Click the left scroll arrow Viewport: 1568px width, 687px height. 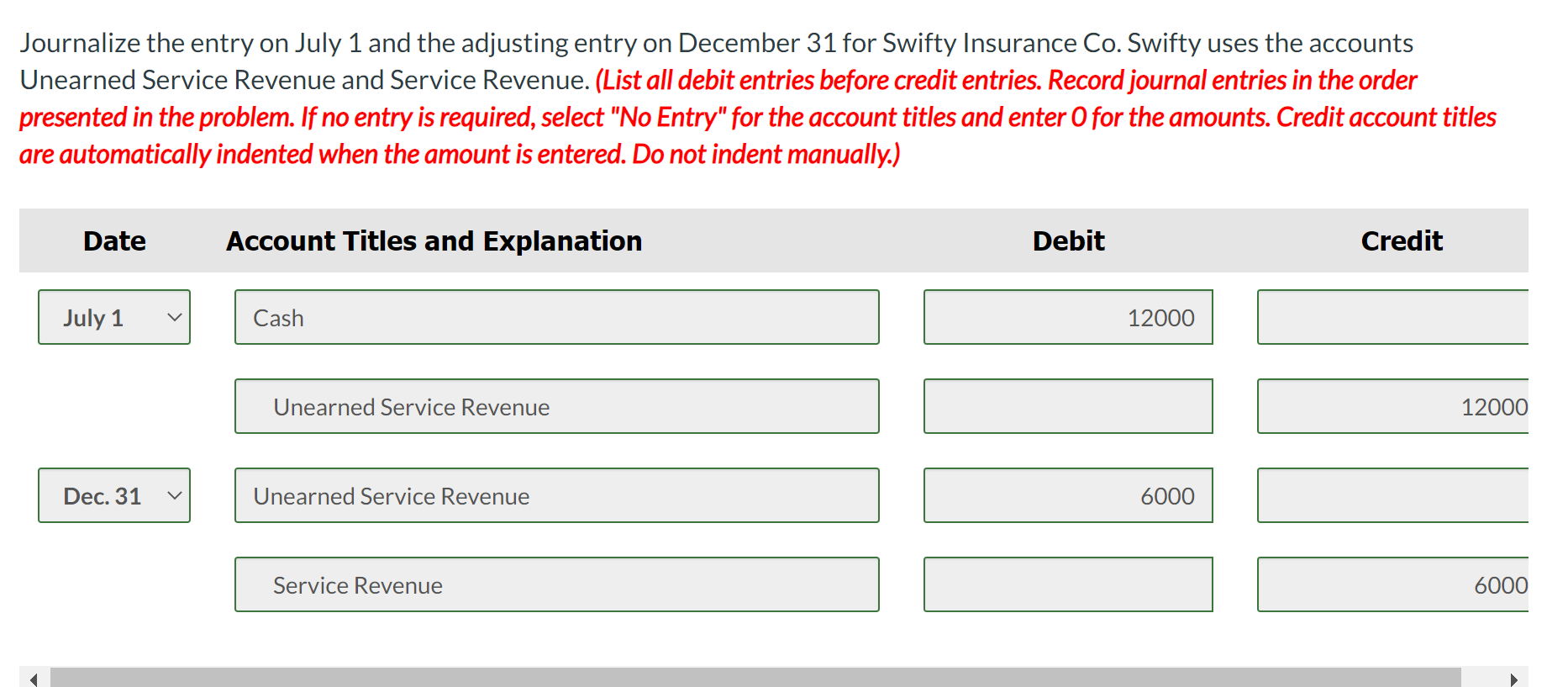click(34, 678)
